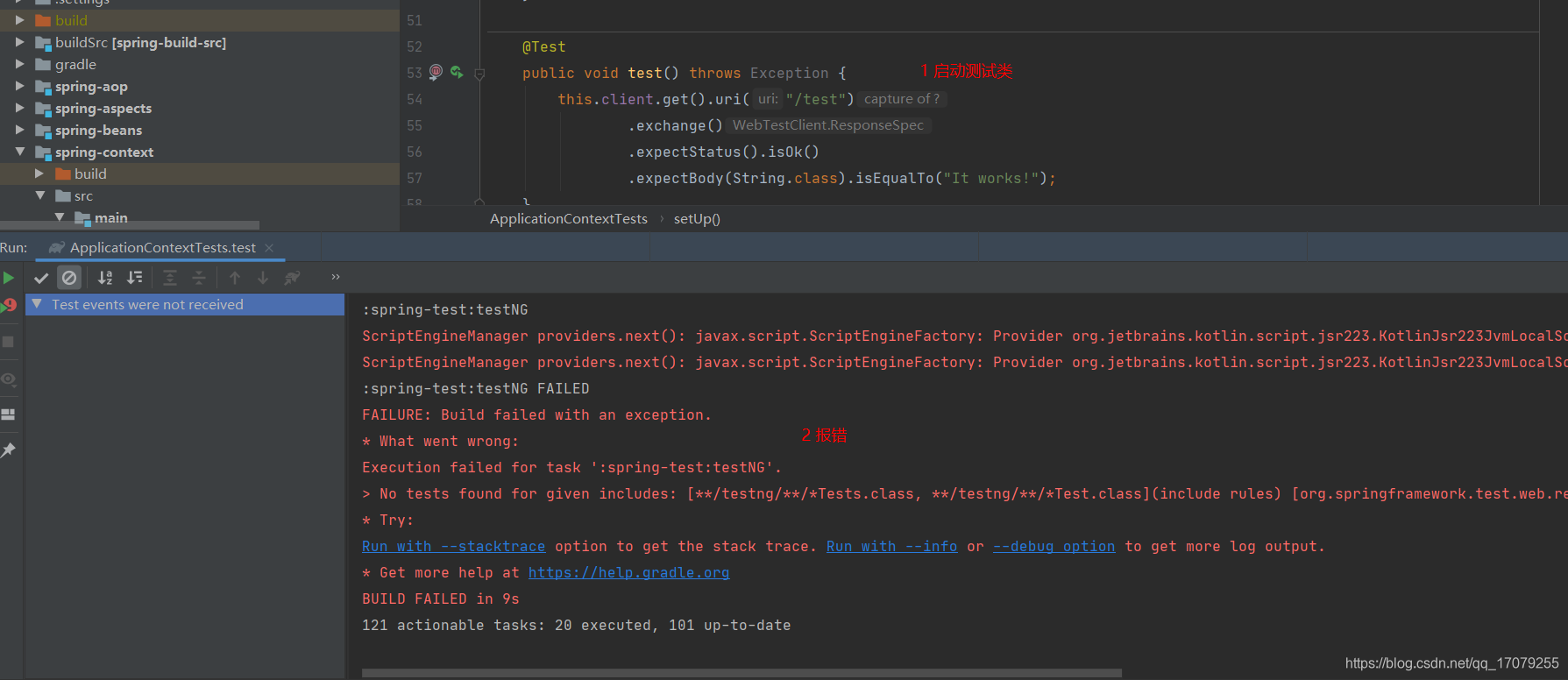Screen dimensions: 1568x680
Task: Fold the test() method at line 53
Action: point(479,74)
